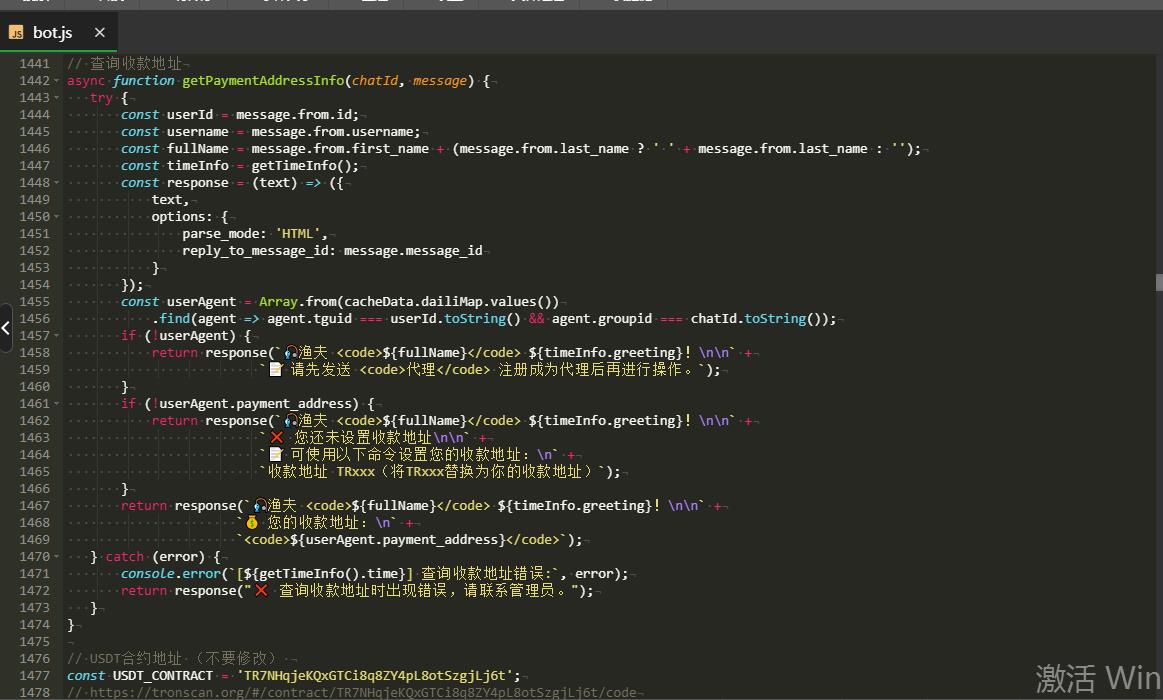Screen dimensions: 1163x700
Task: Collapse the getPaymentAddressInfo function at line 1442
Action: tap(56, 81)
